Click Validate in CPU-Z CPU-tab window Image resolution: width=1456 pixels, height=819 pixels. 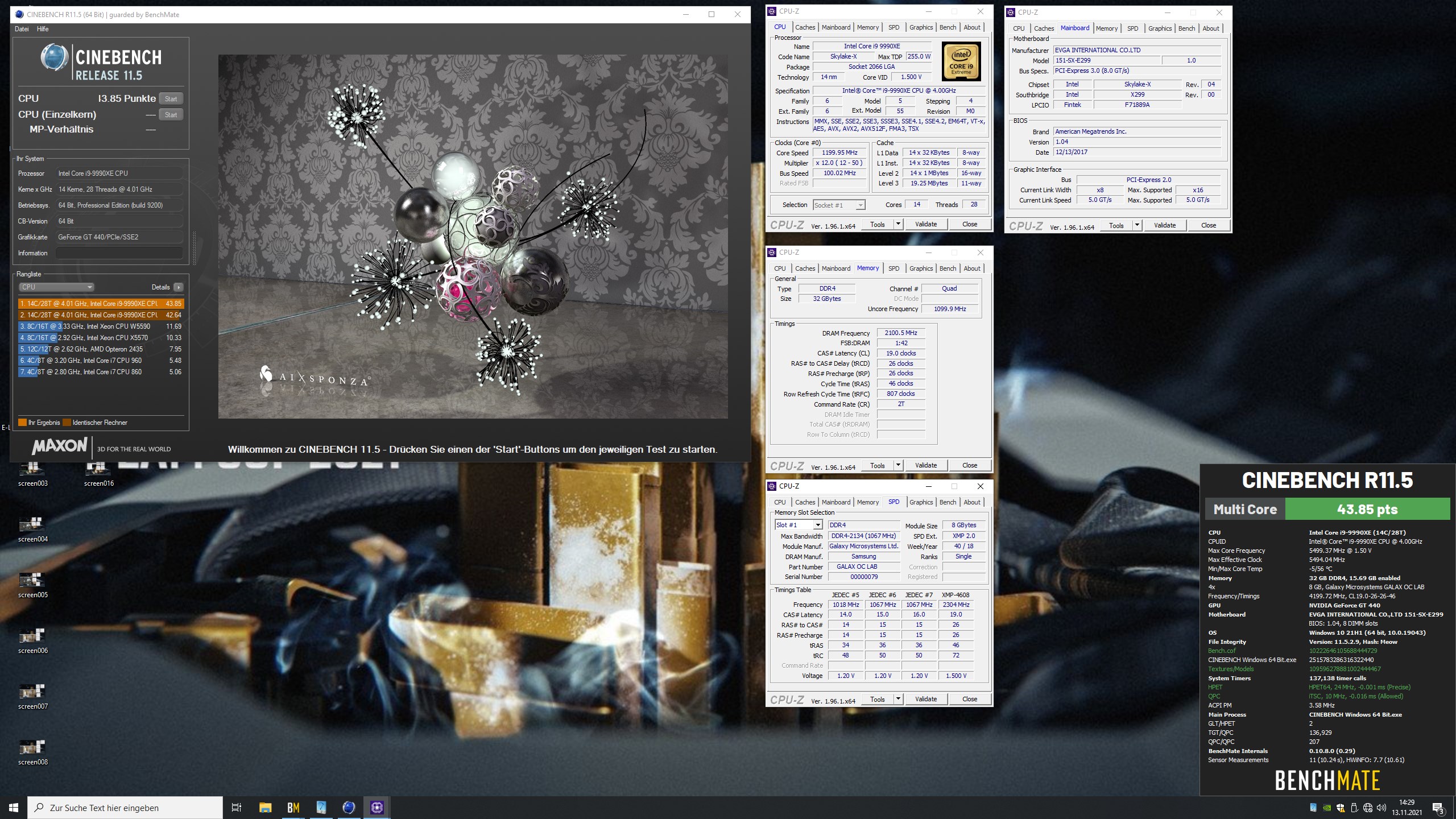click(x=926, y=224)
